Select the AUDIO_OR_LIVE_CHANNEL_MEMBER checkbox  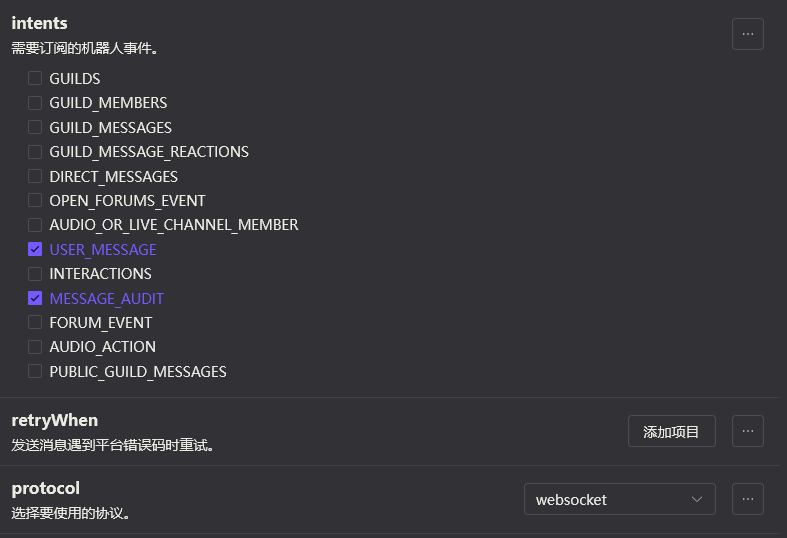pyautogui.click(x=35, y=225)
